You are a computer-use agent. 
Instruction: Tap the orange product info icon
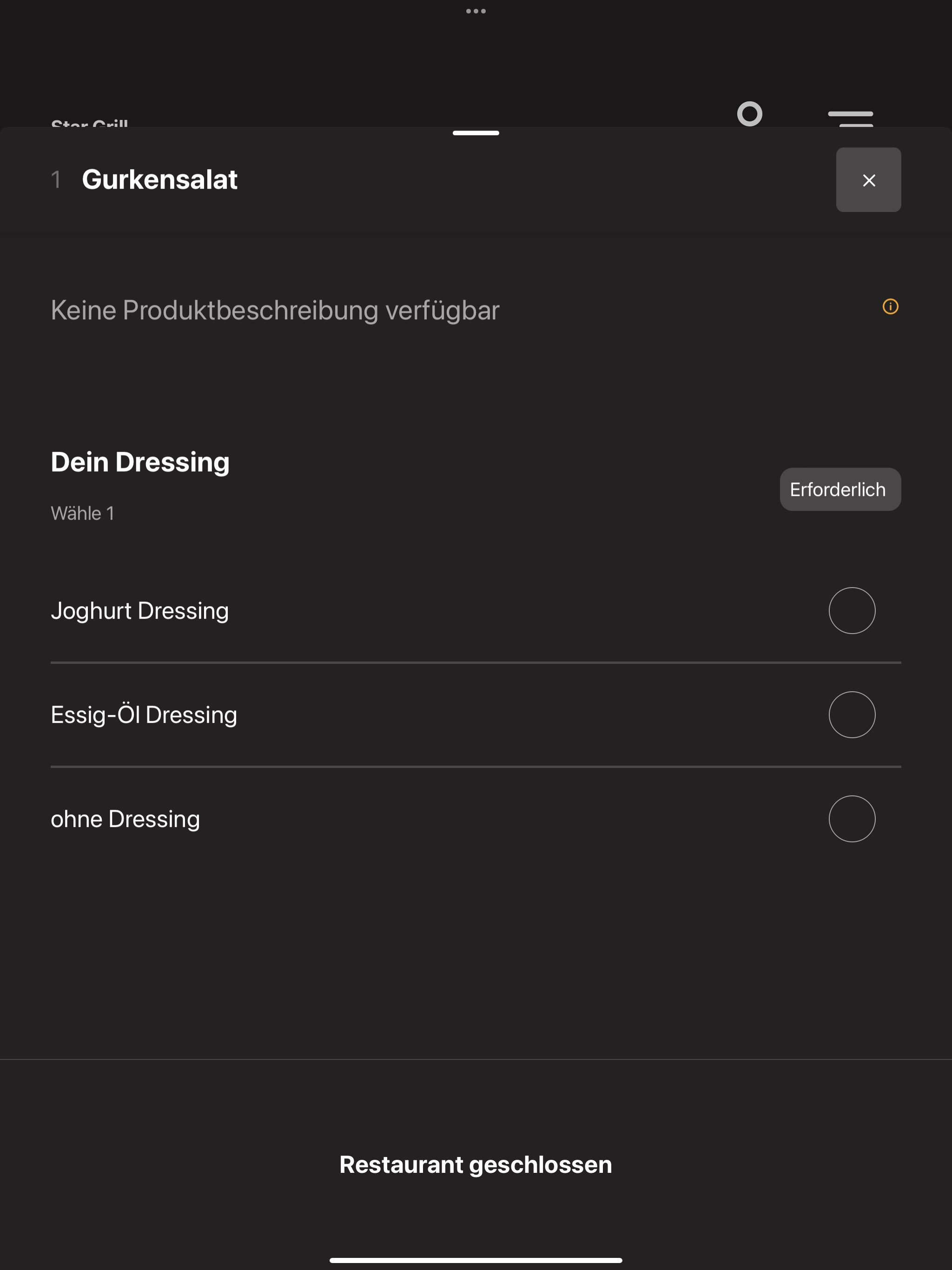[x=890, y=307]
